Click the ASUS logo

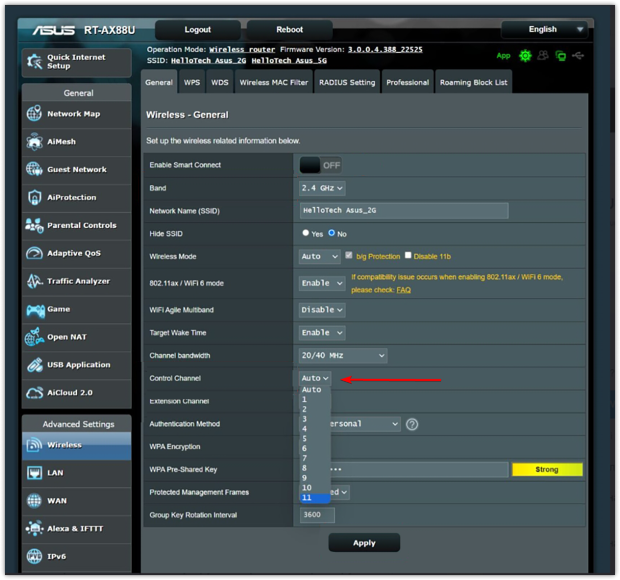[x=53, y=30]
